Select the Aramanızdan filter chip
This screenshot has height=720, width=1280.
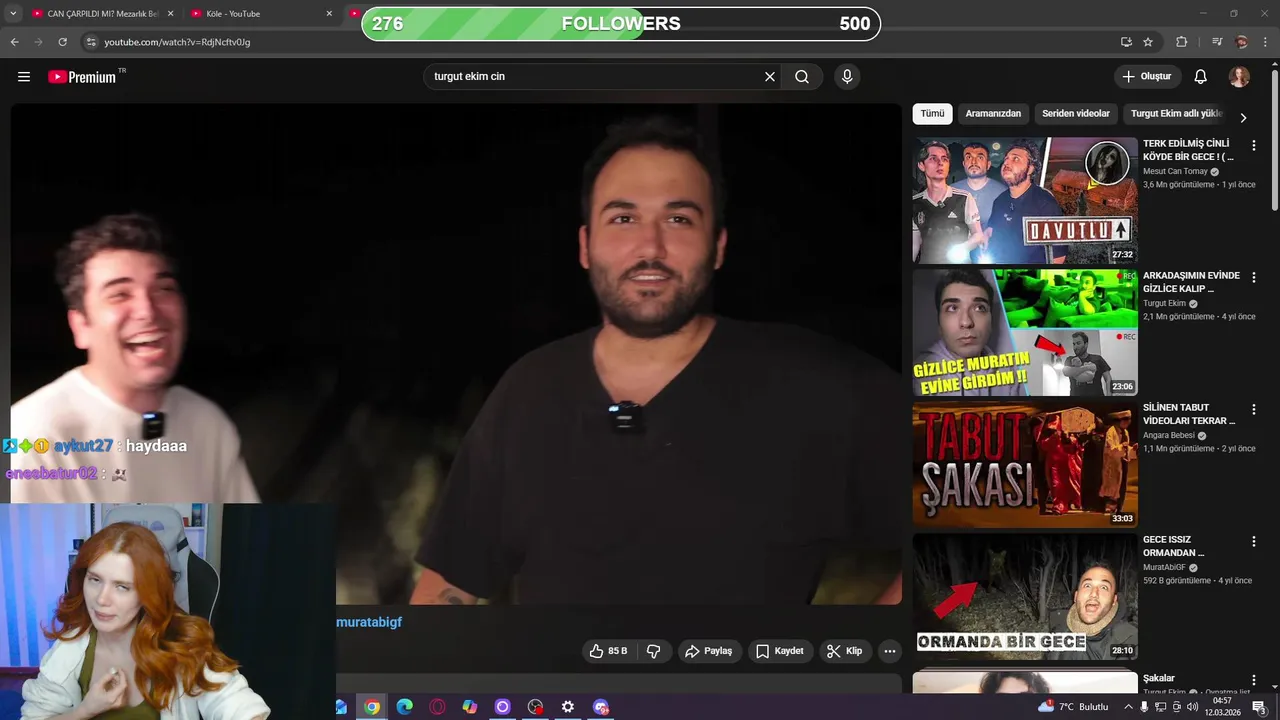point(993,114)
